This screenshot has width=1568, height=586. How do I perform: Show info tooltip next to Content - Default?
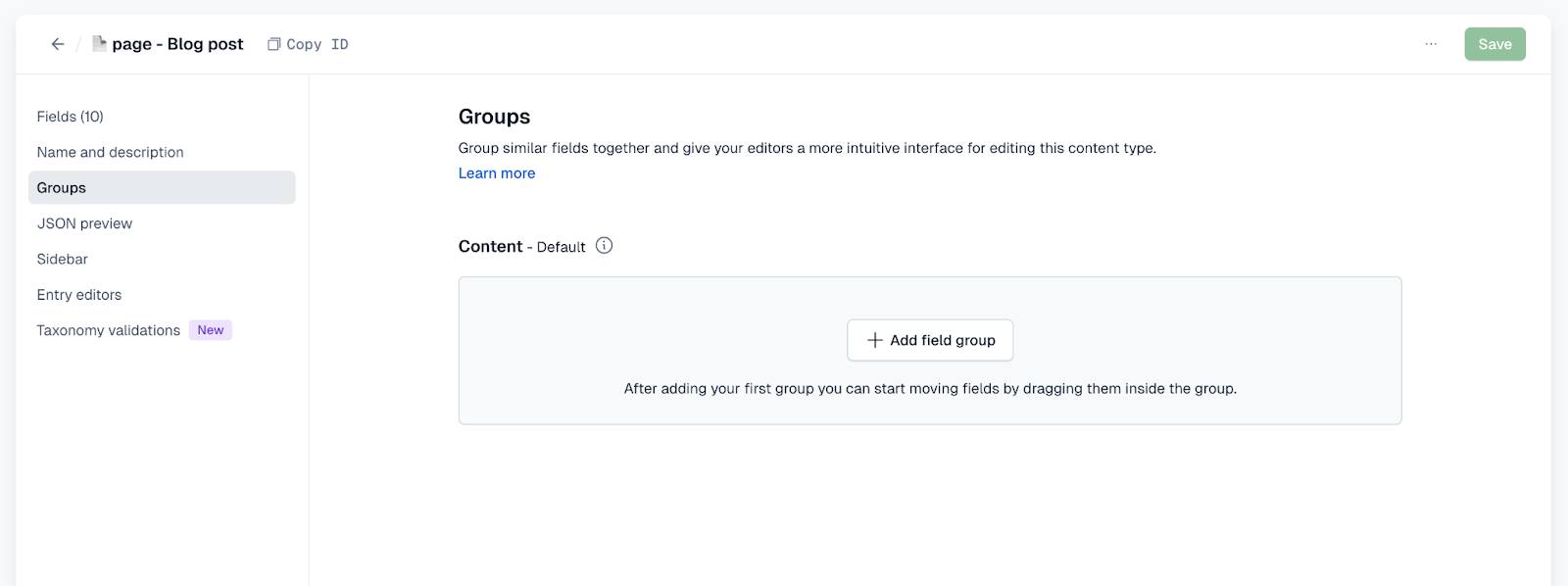coord(605,246)
